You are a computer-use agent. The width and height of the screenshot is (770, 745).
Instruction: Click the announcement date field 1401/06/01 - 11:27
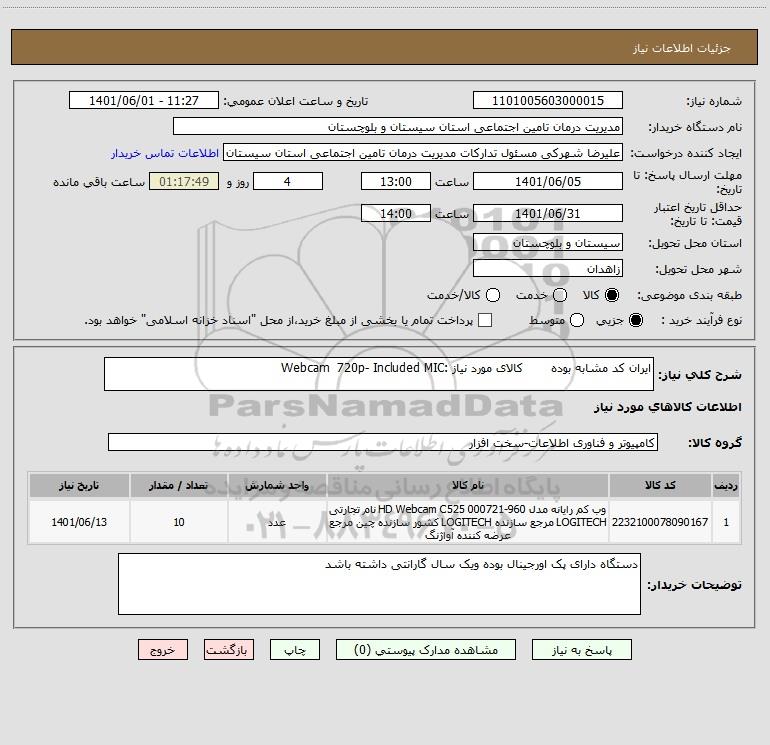[143, 101]
